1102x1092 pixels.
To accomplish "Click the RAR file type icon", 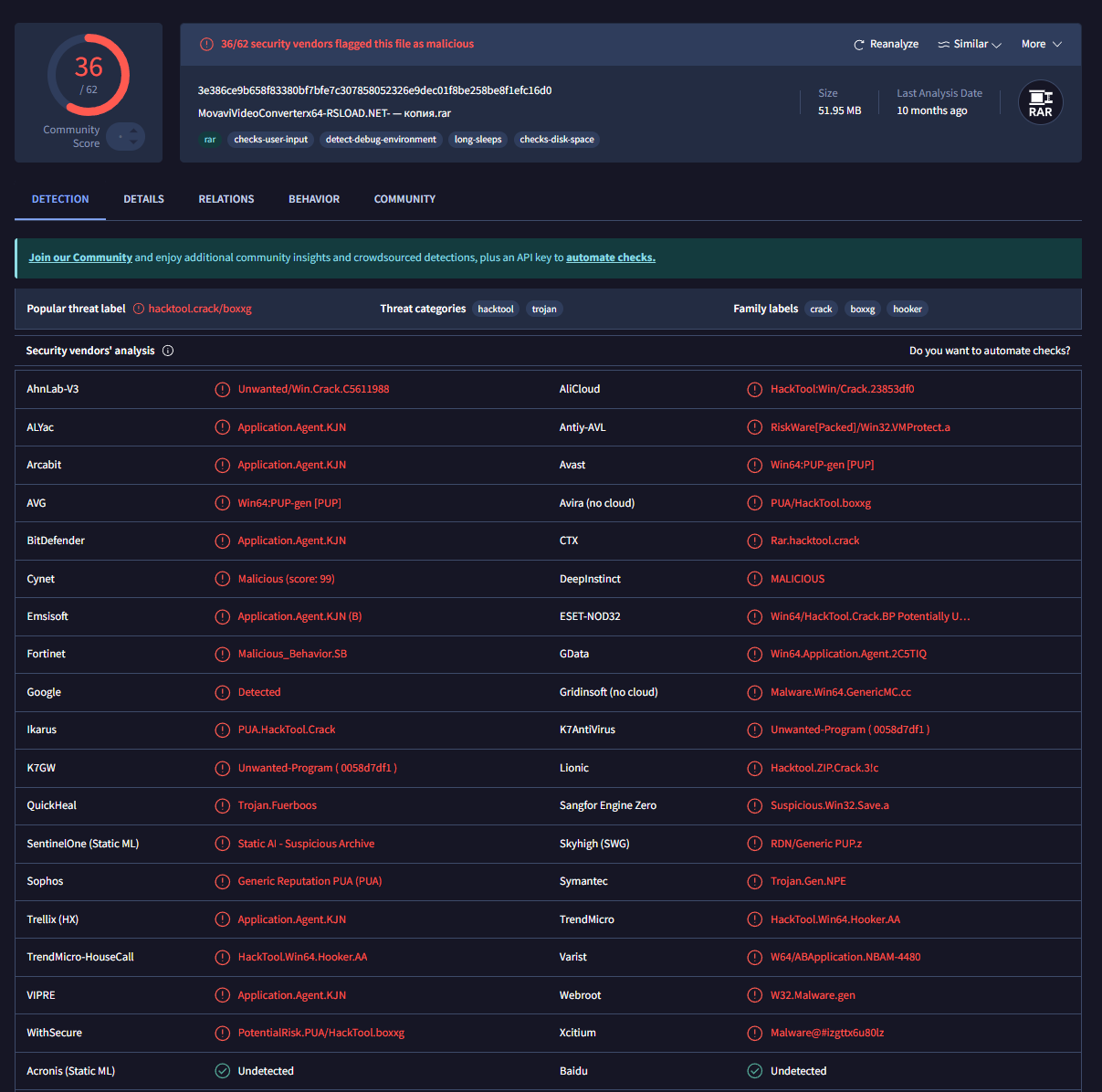I will point(1040,102).
